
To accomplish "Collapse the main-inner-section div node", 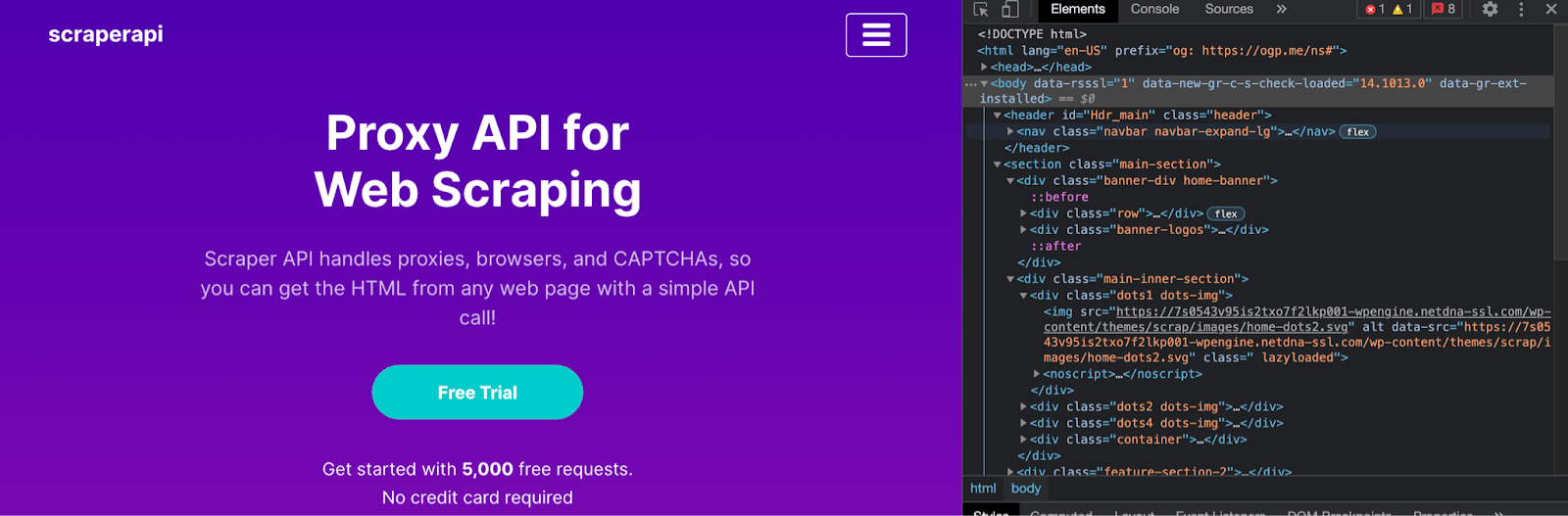I will tap(1010, 279).
